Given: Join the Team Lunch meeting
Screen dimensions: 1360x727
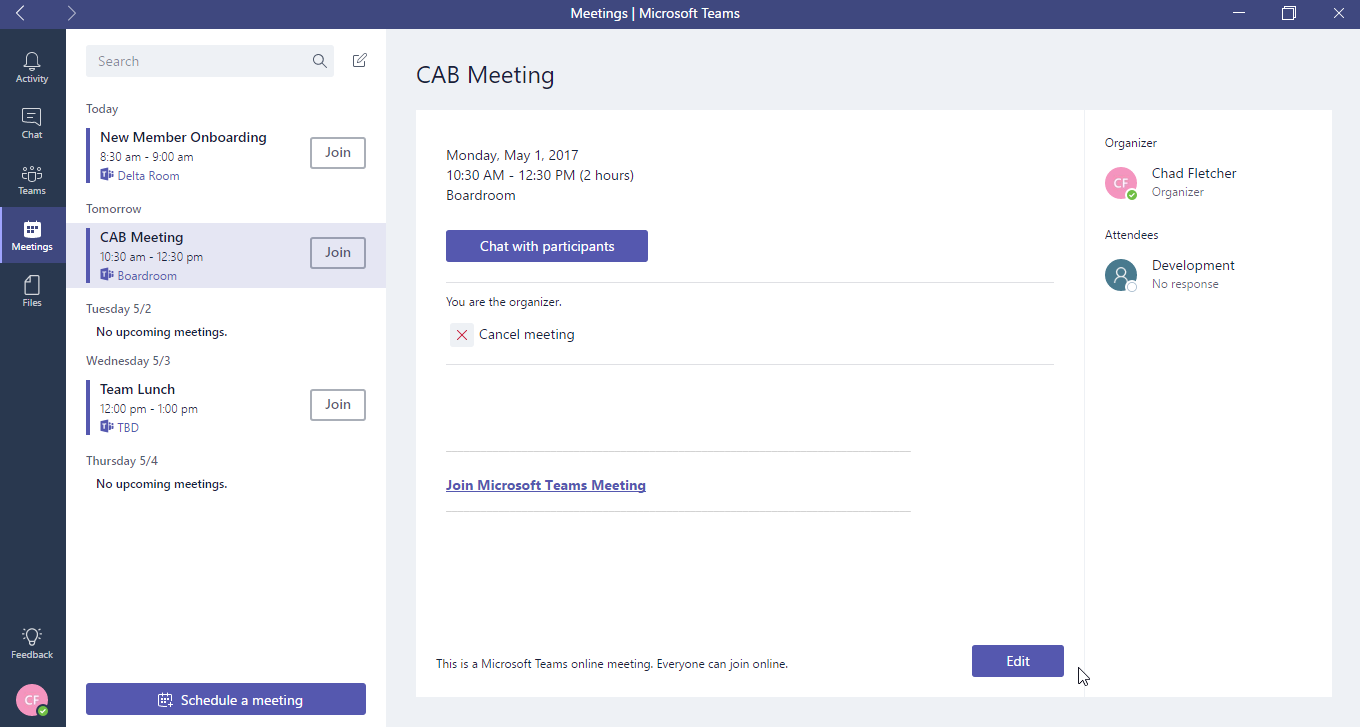Looking at the screenshot, I should coord(338,405).
